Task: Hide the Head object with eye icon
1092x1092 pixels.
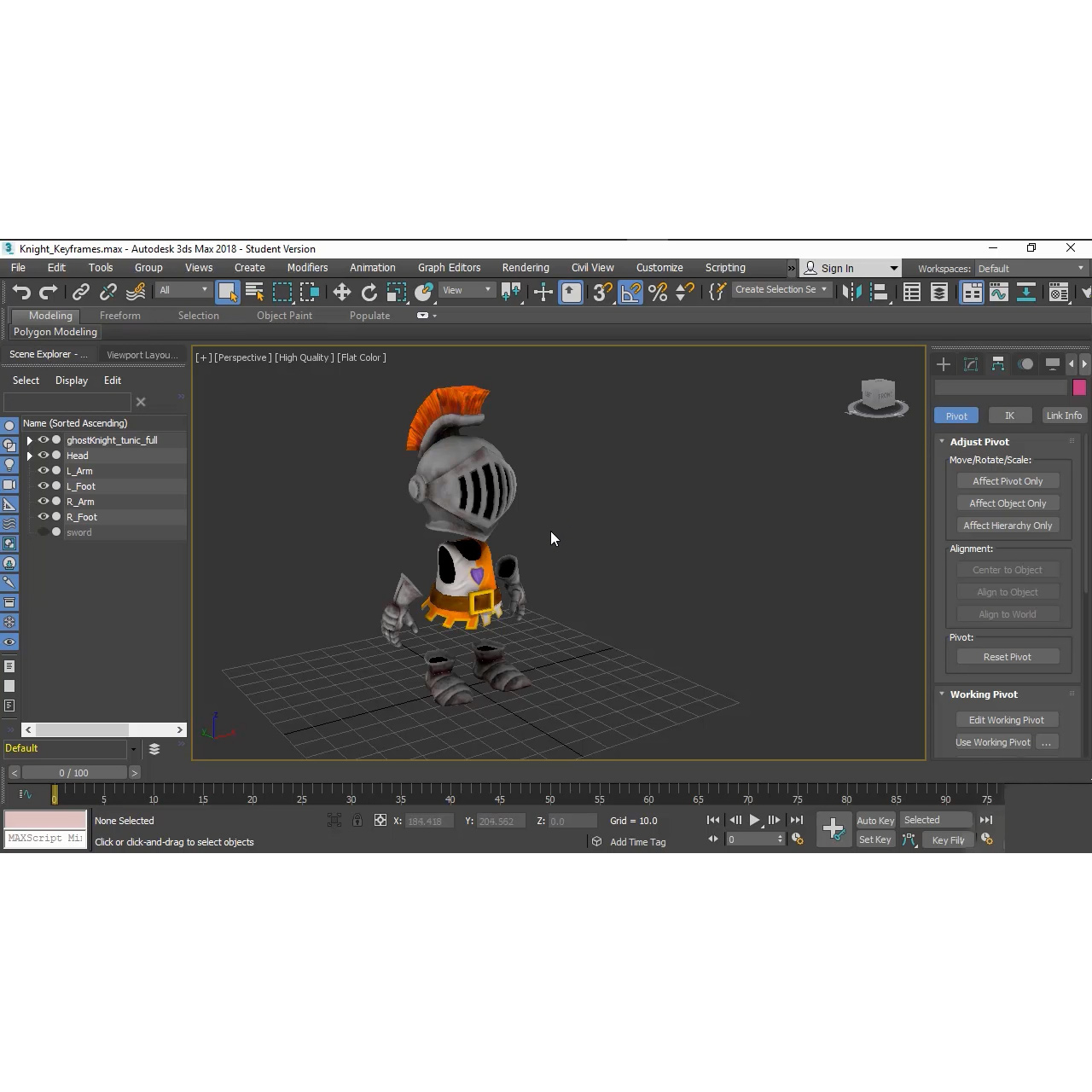Action: point(43,456)
